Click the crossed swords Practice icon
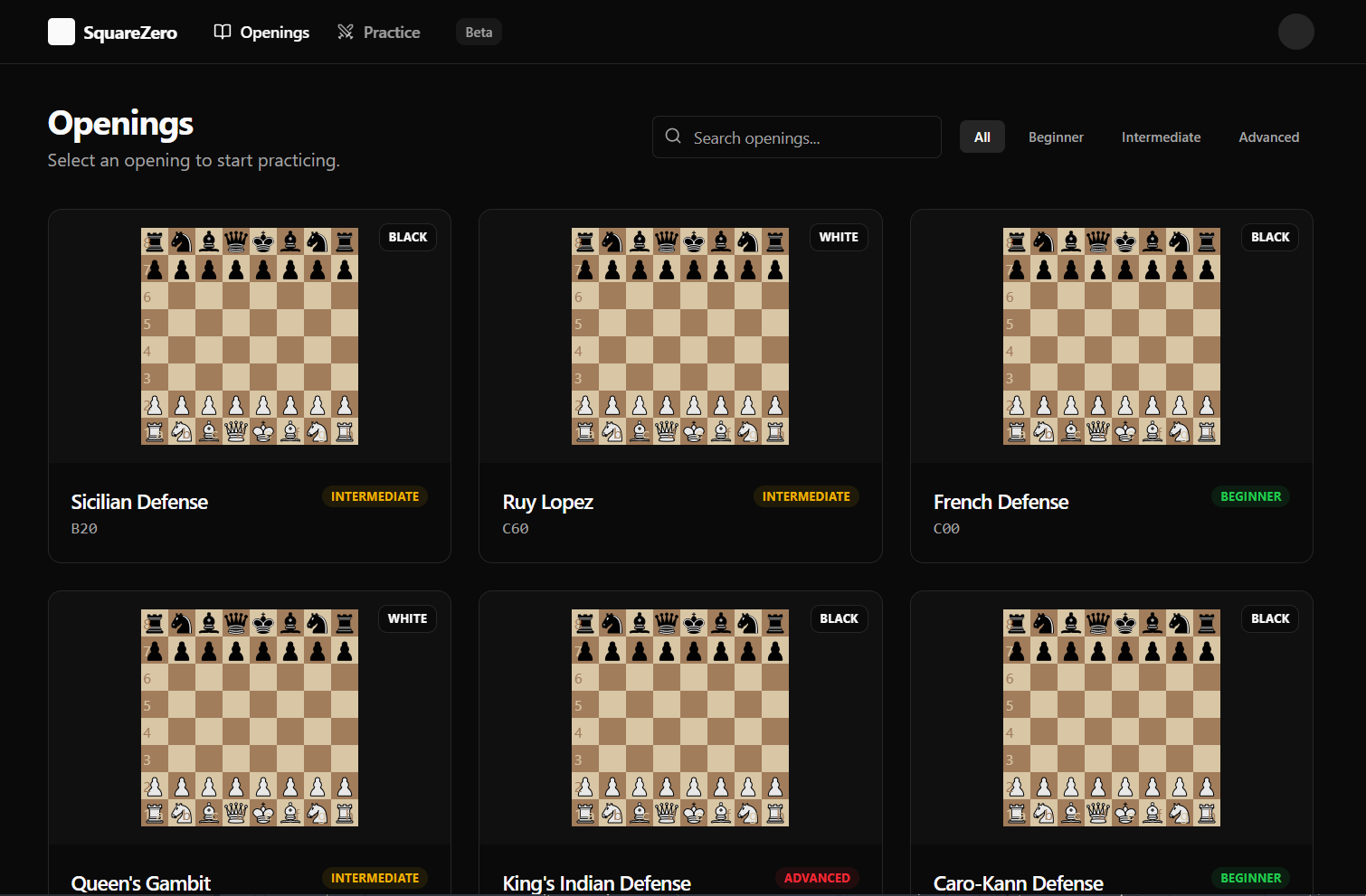The width and height of the screenshot is (1366, 896). tap(346, 32)
